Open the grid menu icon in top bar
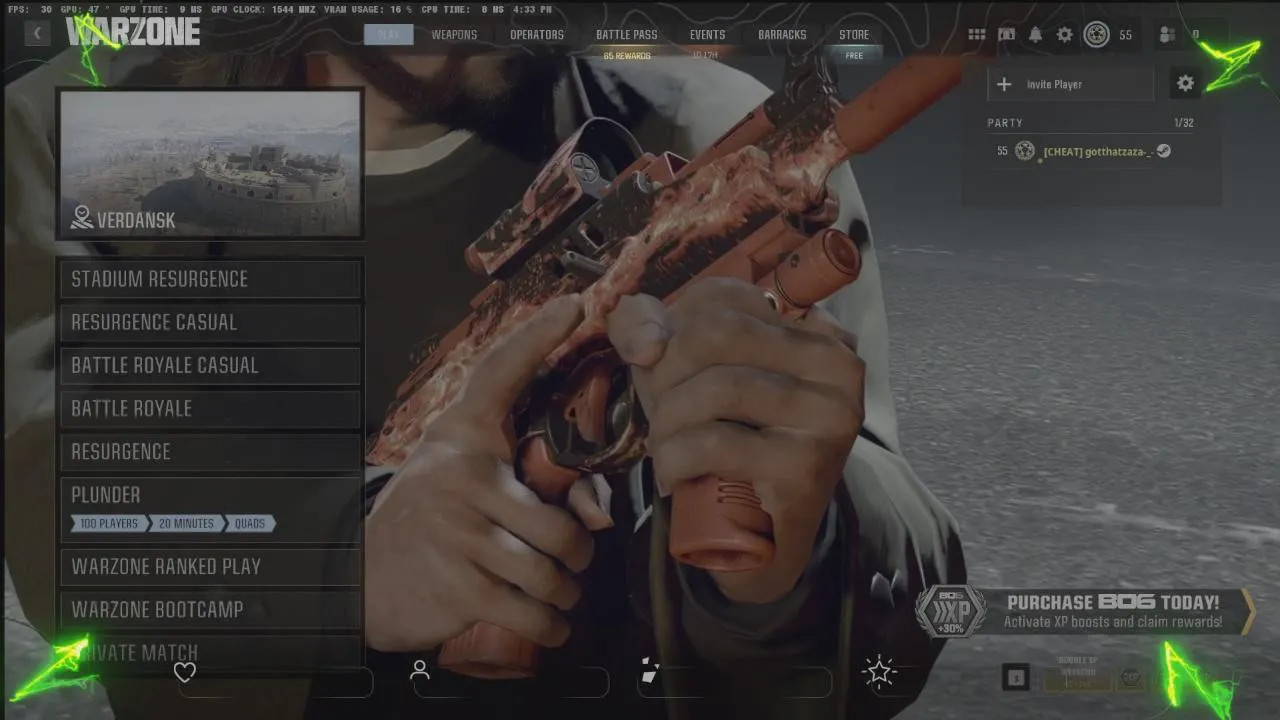The width and height of the screenshot is (1280, 720). (x=977, y=34)
